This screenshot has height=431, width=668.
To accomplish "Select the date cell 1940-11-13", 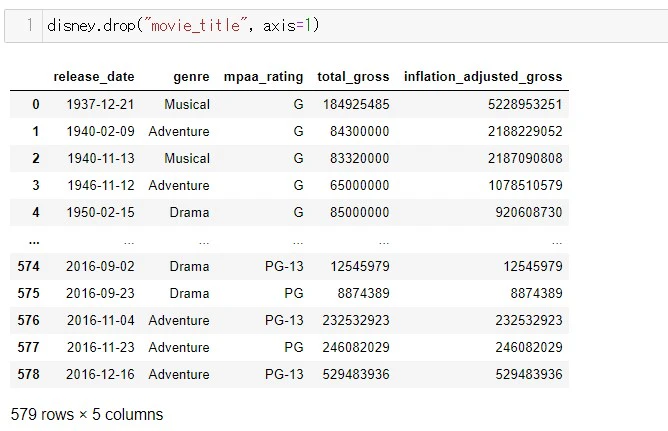I will pyautogui.click(x=101, y=158).
